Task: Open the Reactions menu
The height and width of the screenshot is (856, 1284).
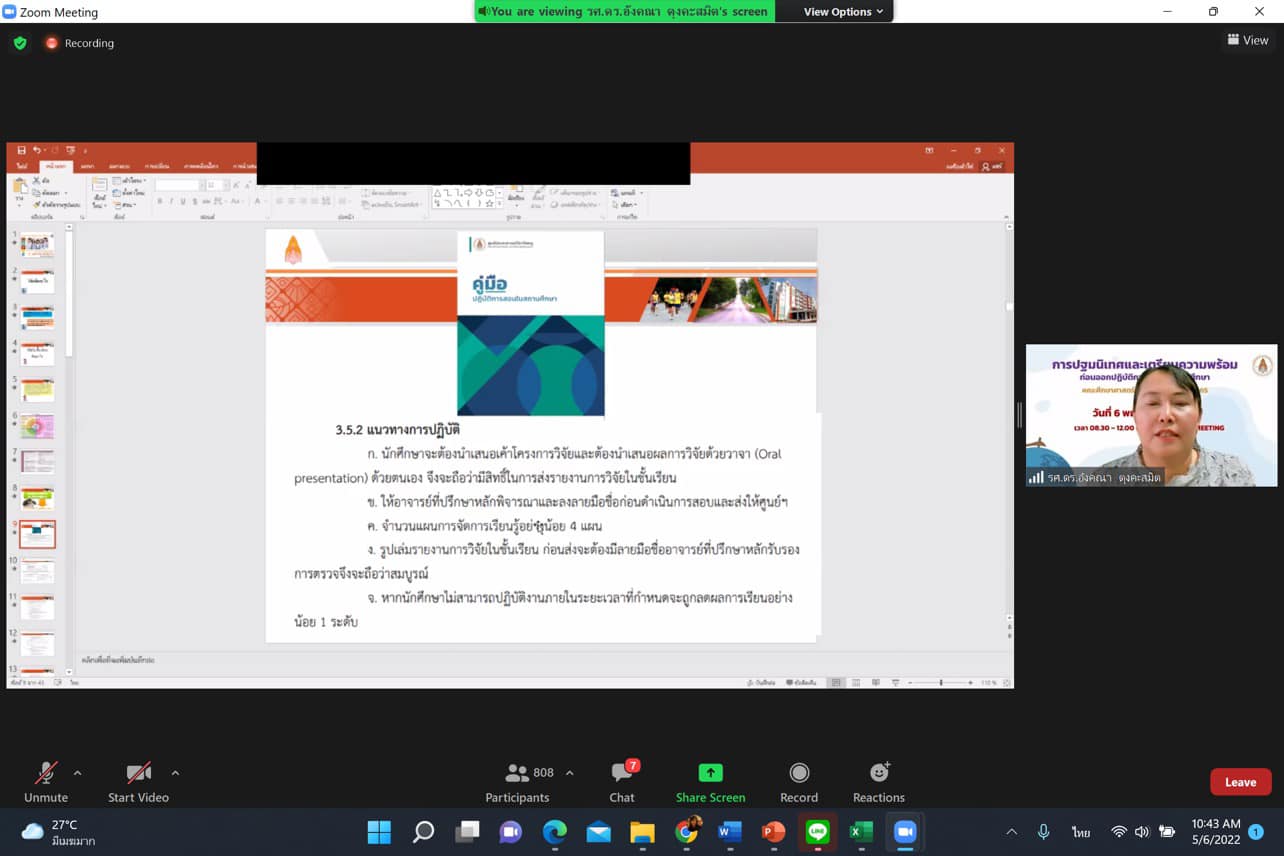Action: pos(878,773)
